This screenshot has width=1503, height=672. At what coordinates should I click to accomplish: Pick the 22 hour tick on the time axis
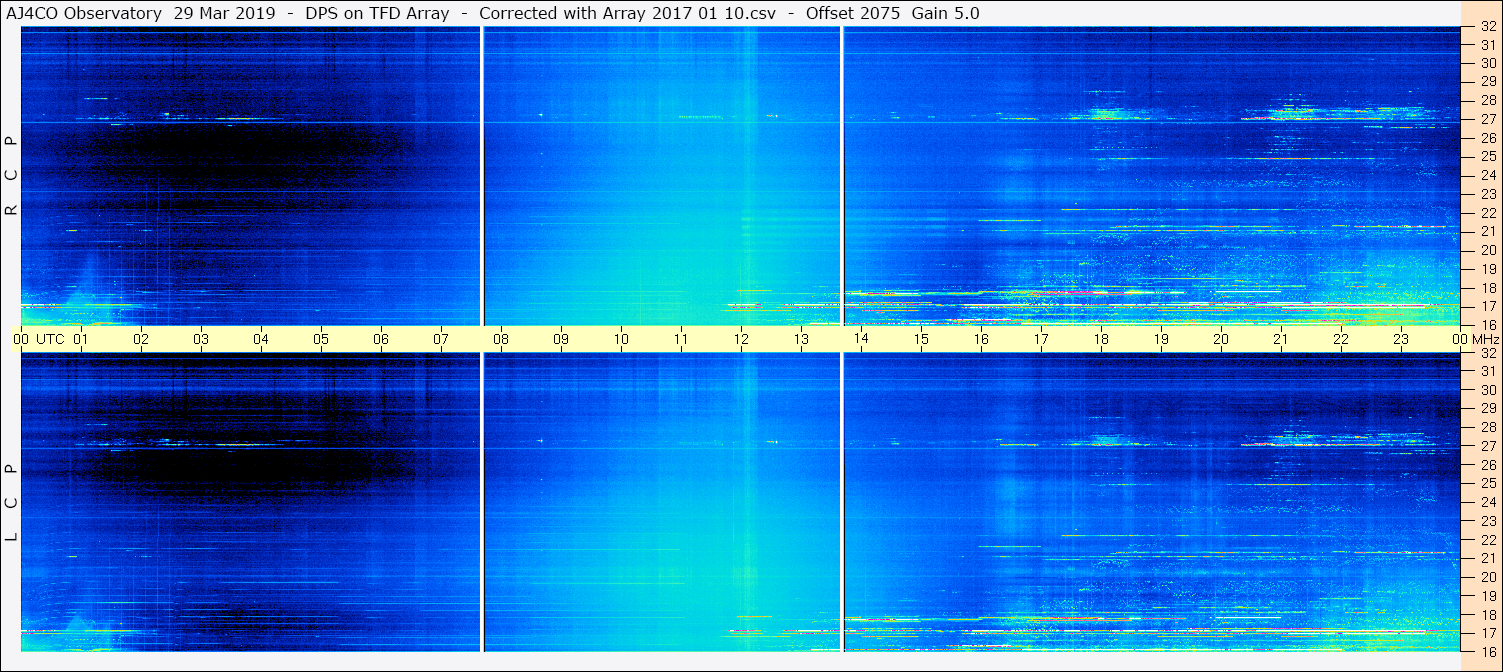1341,339
